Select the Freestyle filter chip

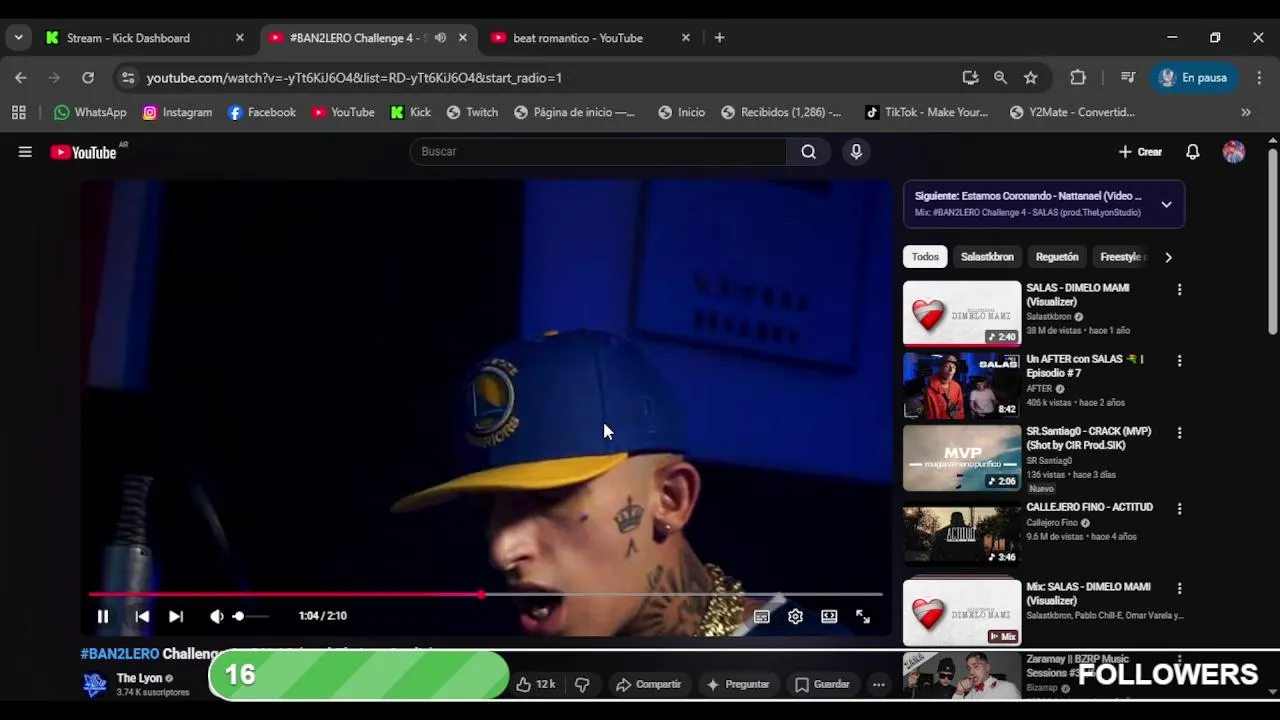(x=1121, y=257)
